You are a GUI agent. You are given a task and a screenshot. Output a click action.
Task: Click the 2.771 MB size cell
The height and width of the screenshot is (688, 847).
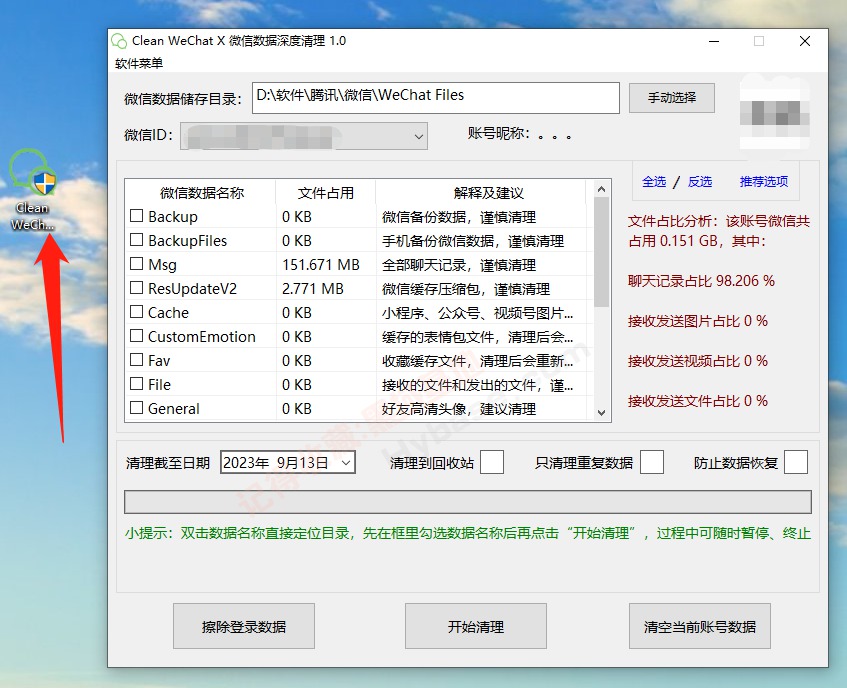pyautogui.click(x=313, y=288)
